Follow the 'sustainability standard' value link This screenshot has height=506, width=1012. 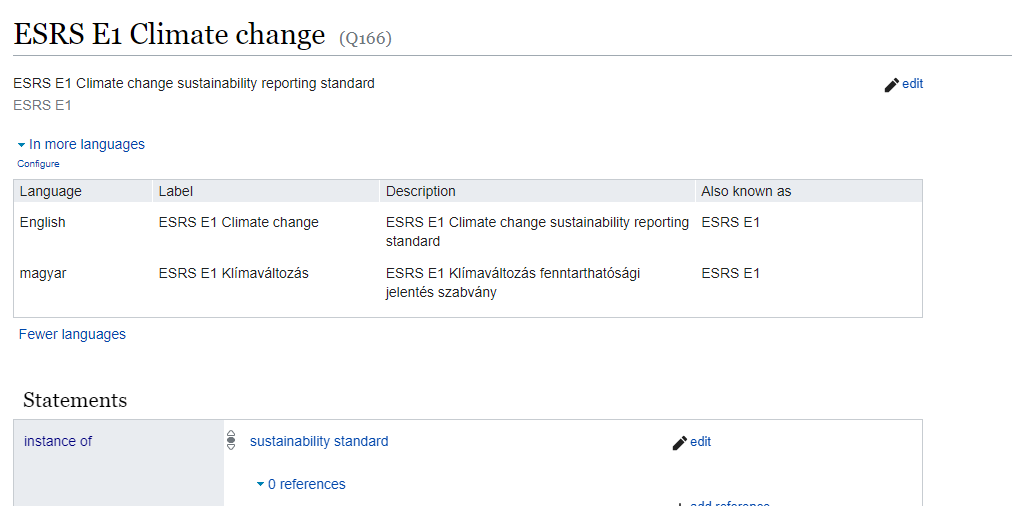coord(319,441)
